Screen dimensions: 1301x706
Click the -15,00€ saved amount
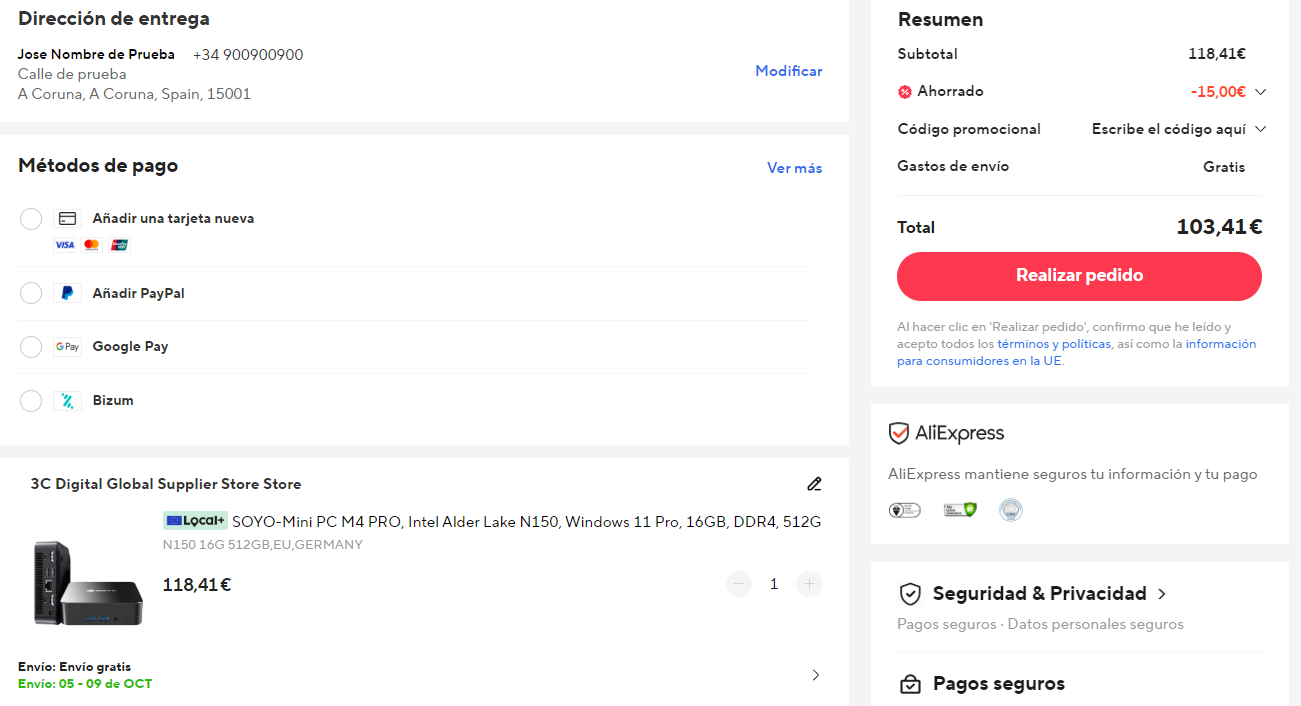1218,92
